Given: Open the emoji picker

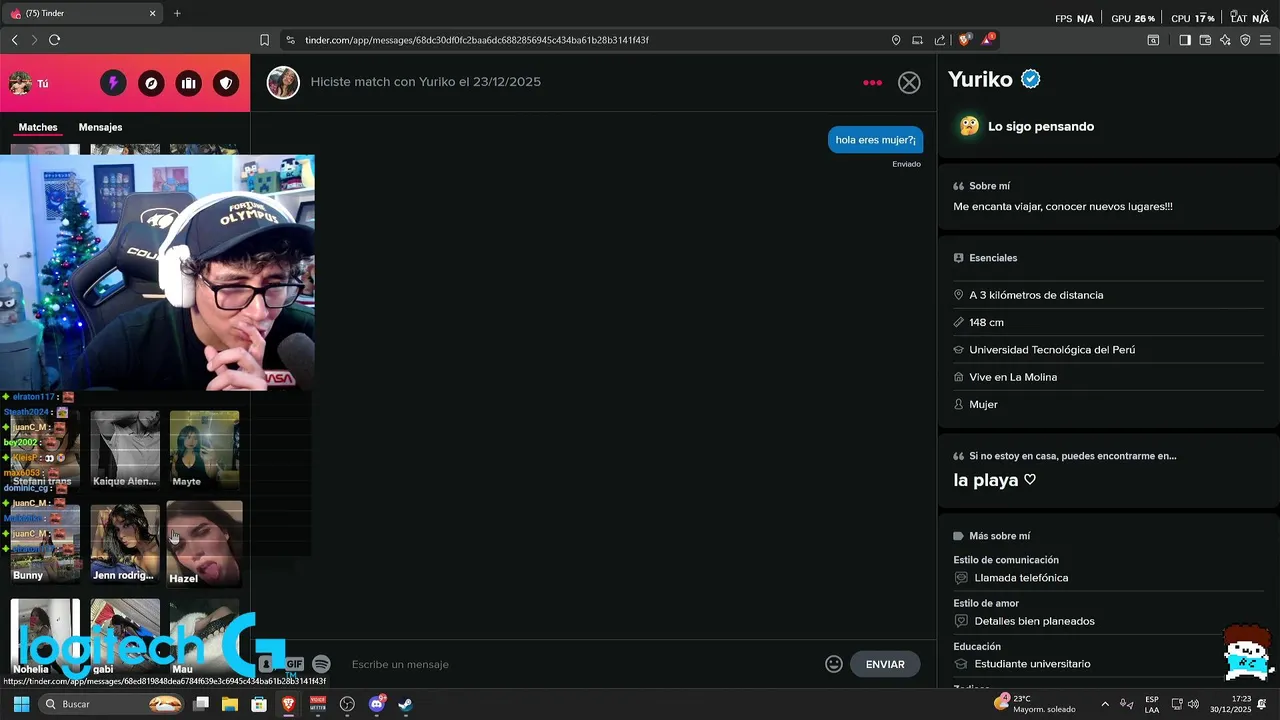Looking at the screenshot, I should pos(834,664).
